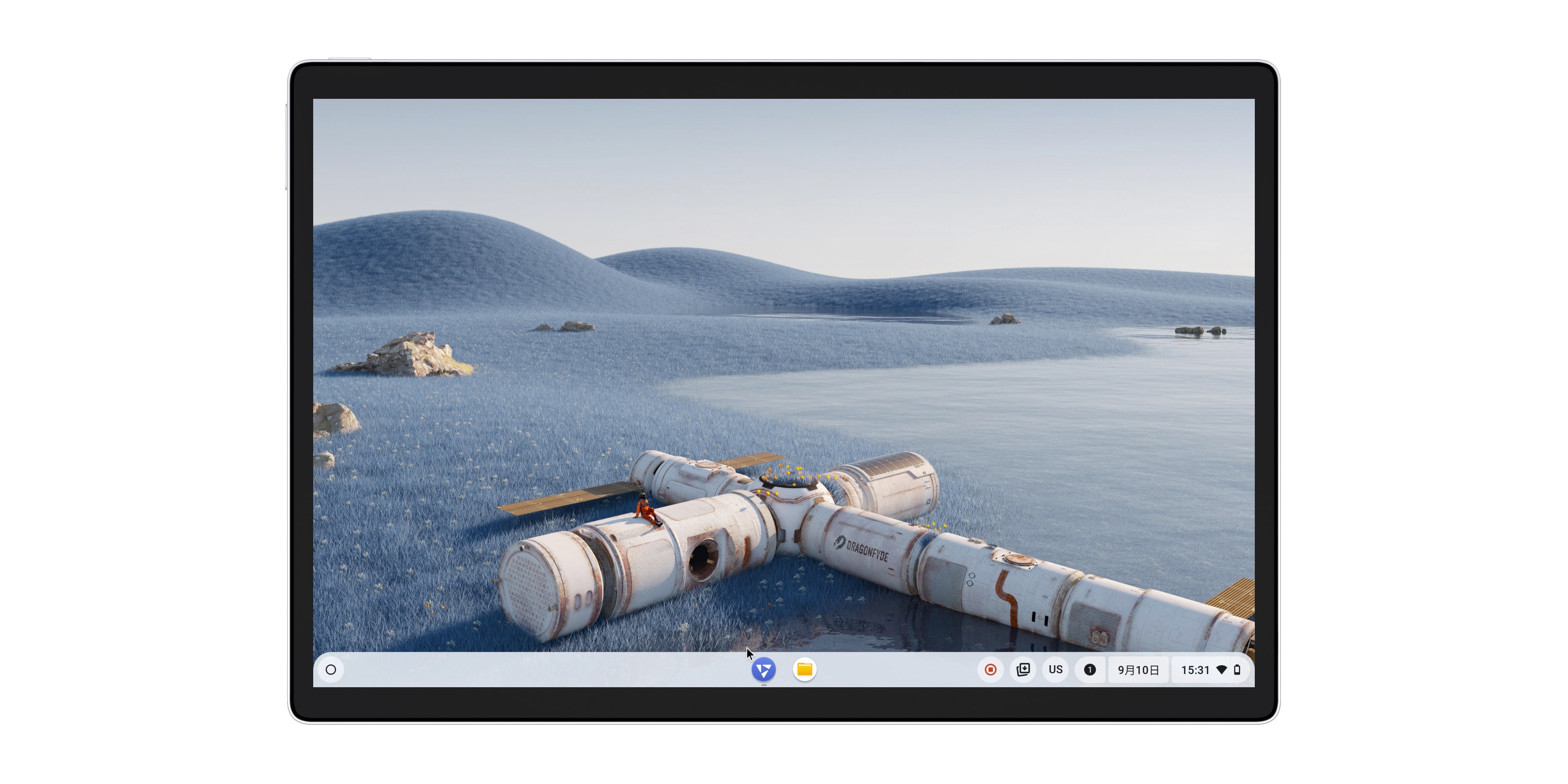This screenshot has width=1568, height=784.
Task: Open the launcher circle button
Action: (331, 670)
